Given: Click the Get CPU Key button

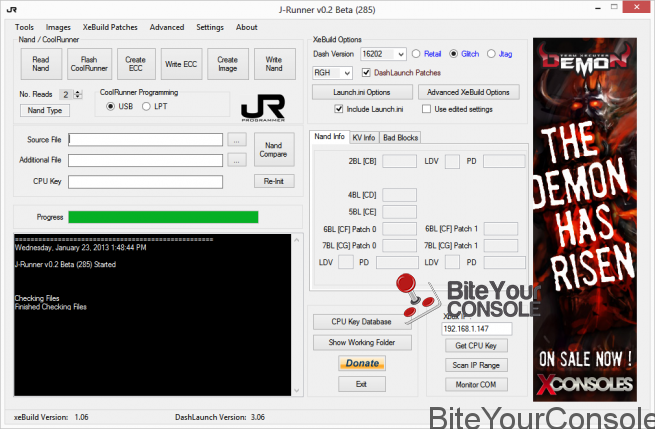Looking at the screenshot, I should click(476, 346).
